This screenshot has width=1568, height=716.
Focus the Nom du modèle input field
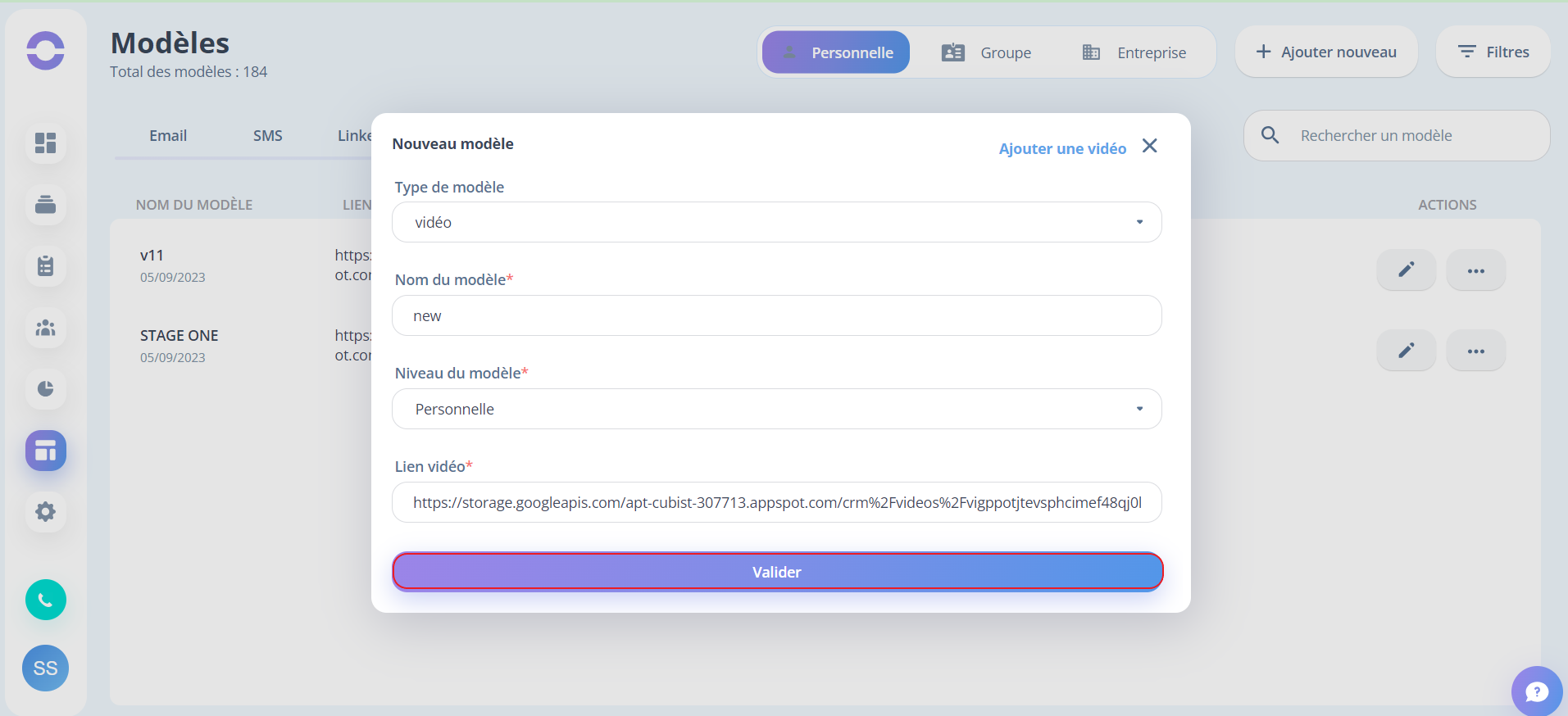[x=777, y=315]
